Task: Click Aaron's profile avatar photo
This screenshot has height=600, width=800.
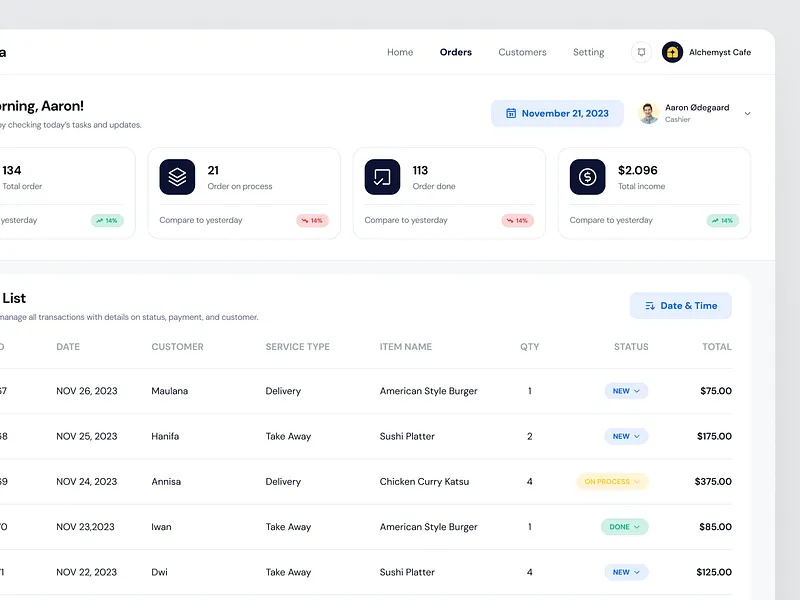Action: click(649, 112)
